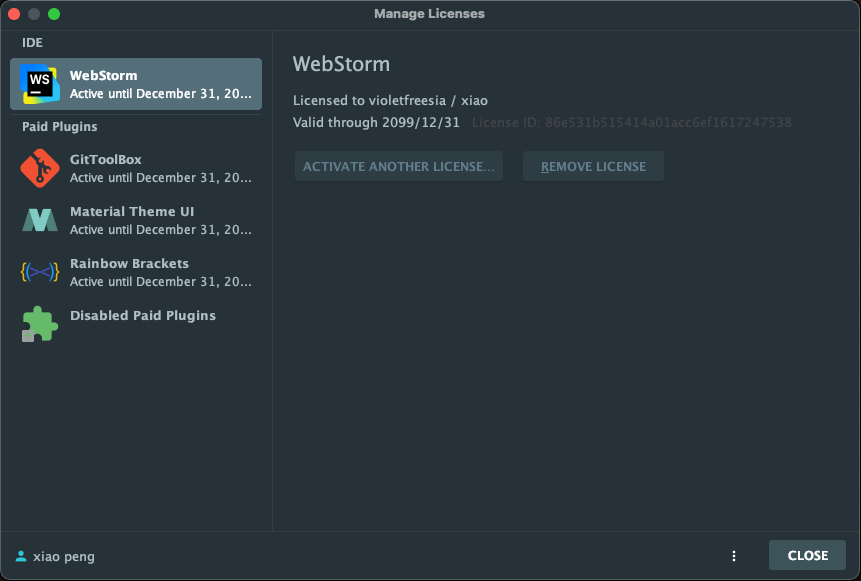Open Disabled Paid Plugins entry

[136, 324]
